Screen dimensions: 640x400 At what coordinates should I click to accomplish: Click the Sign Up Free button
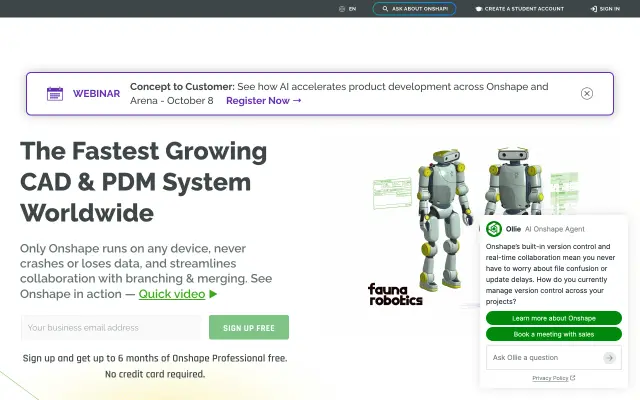(249, 327)
